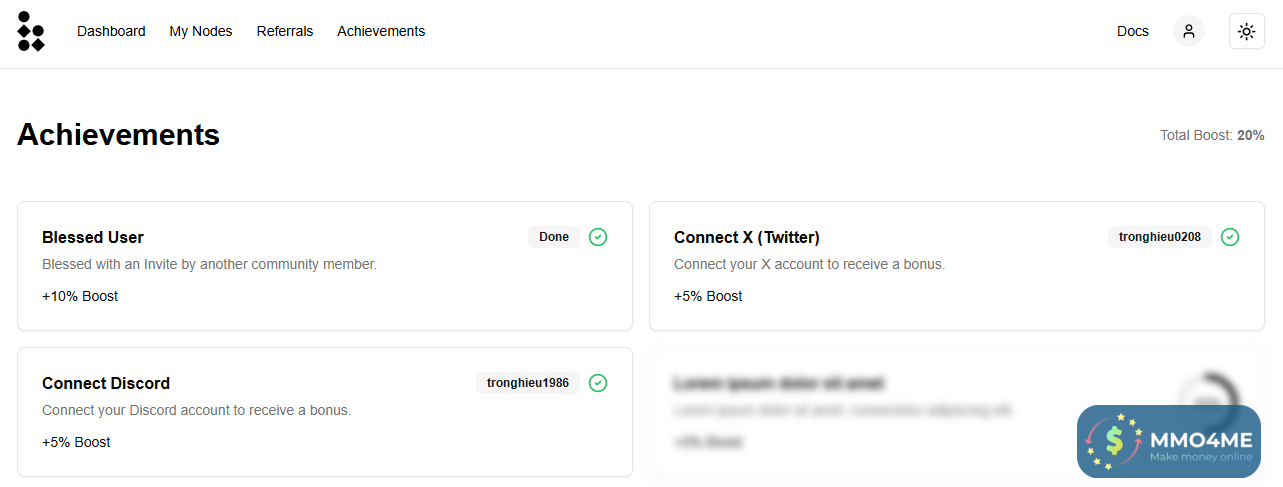Viewport: 1283px width, 487px height.
Task: Open the Docs link
Action: coord(1133,31)
